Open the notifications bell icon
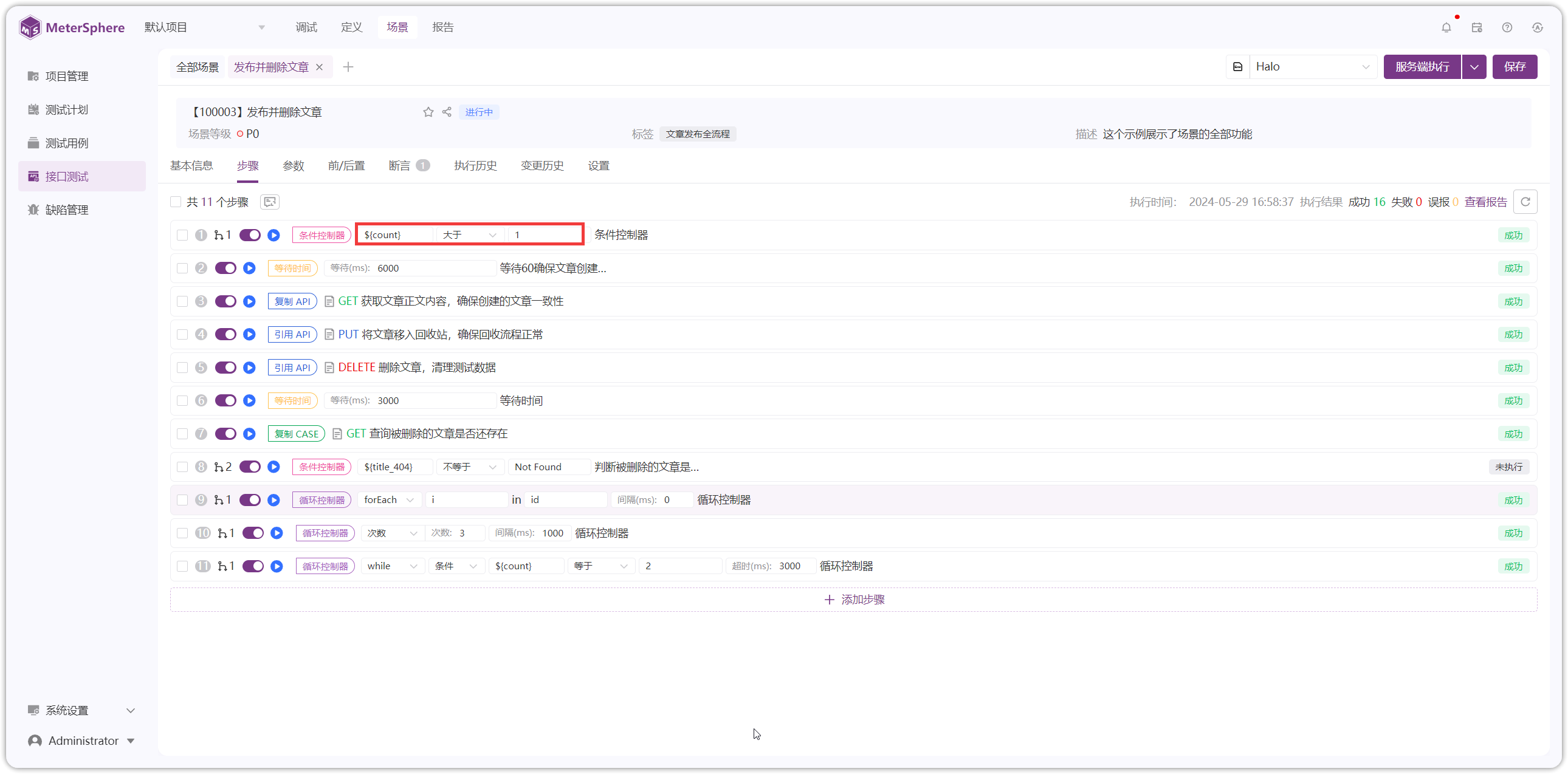 click(x=1446, y=27)
